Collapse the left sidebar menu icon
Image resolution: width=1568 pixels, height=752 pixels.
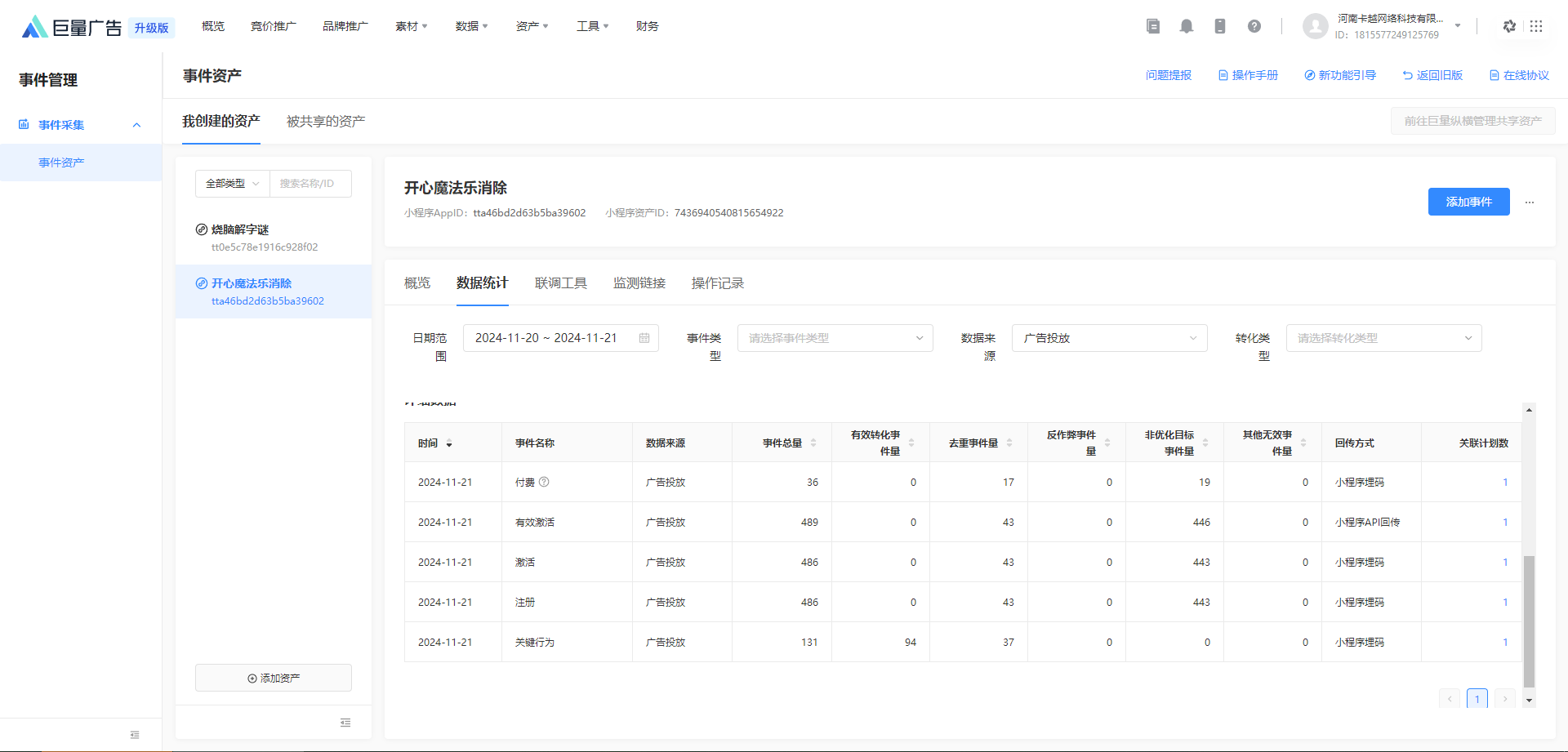pyautogui.click(x=135, y=735)
